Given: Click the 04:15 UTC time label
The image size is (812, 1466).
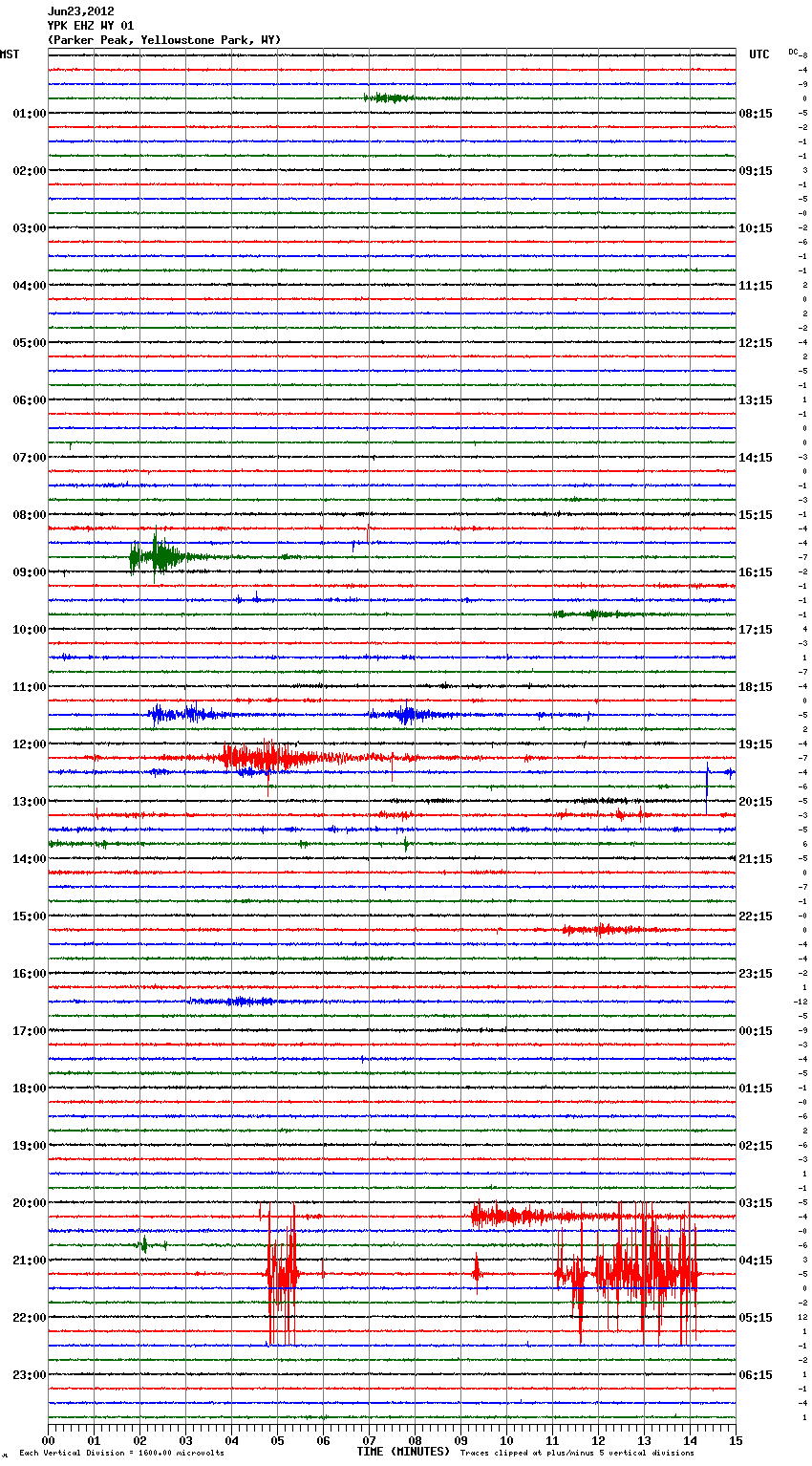Looking at the screenshot, I should click(756, 1261).
